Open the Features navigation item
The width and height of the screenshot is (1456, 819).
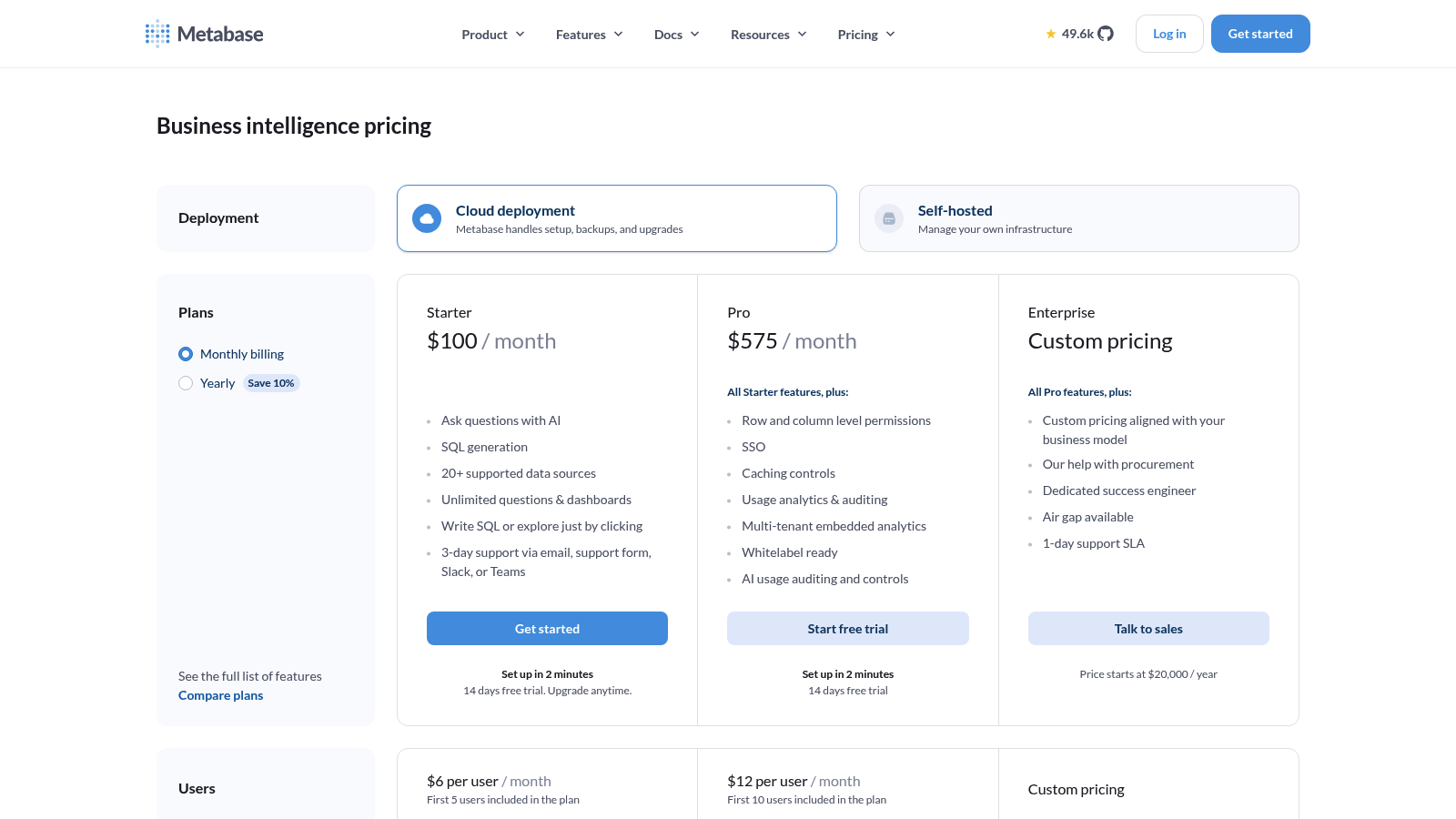590,35
